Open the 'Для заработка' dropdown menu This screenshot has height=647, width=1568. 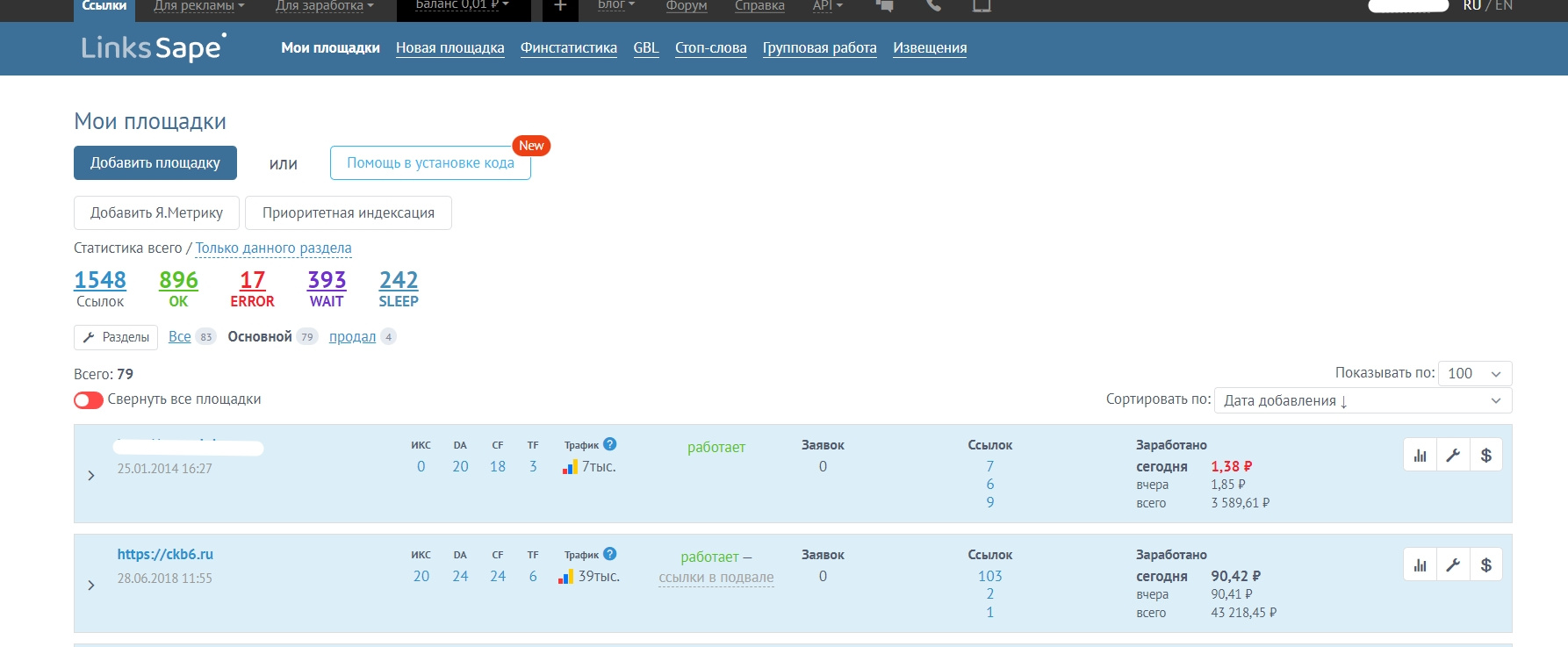[x=325, y=6]
